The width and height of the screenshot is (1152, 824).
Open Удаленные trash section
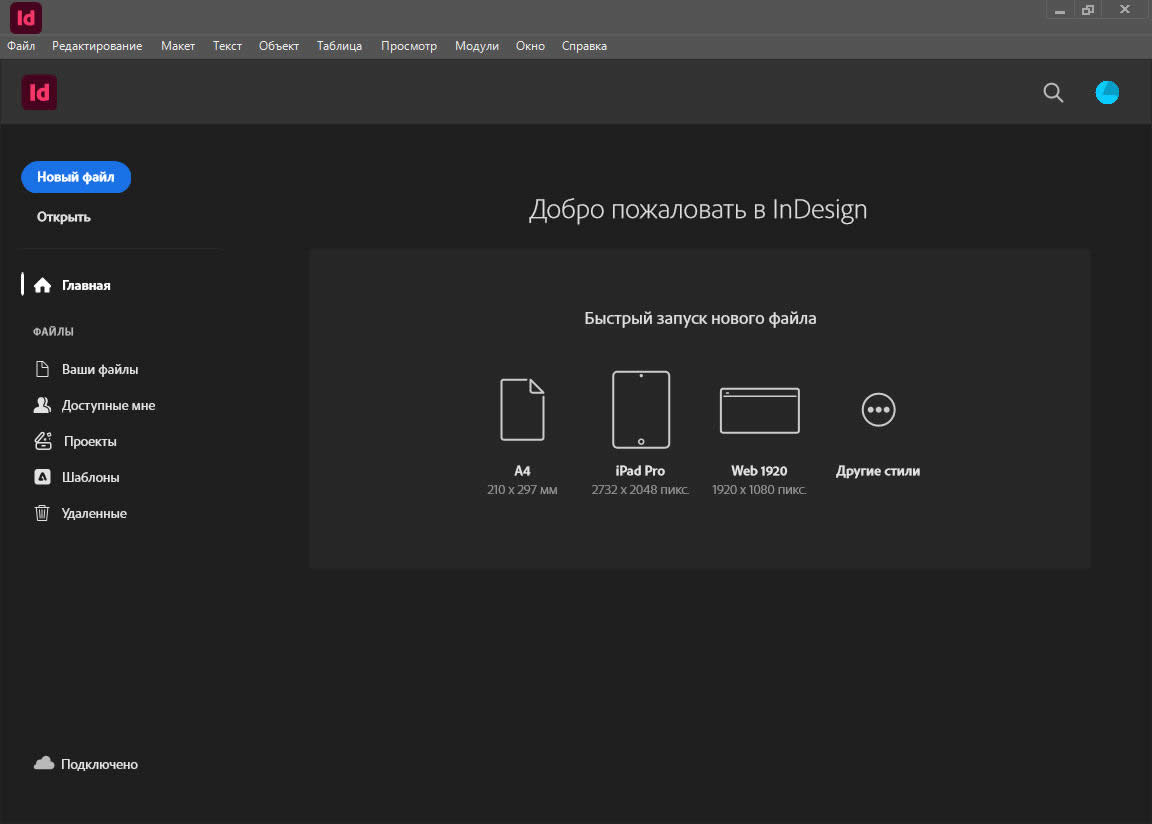[x=94, y=513]
